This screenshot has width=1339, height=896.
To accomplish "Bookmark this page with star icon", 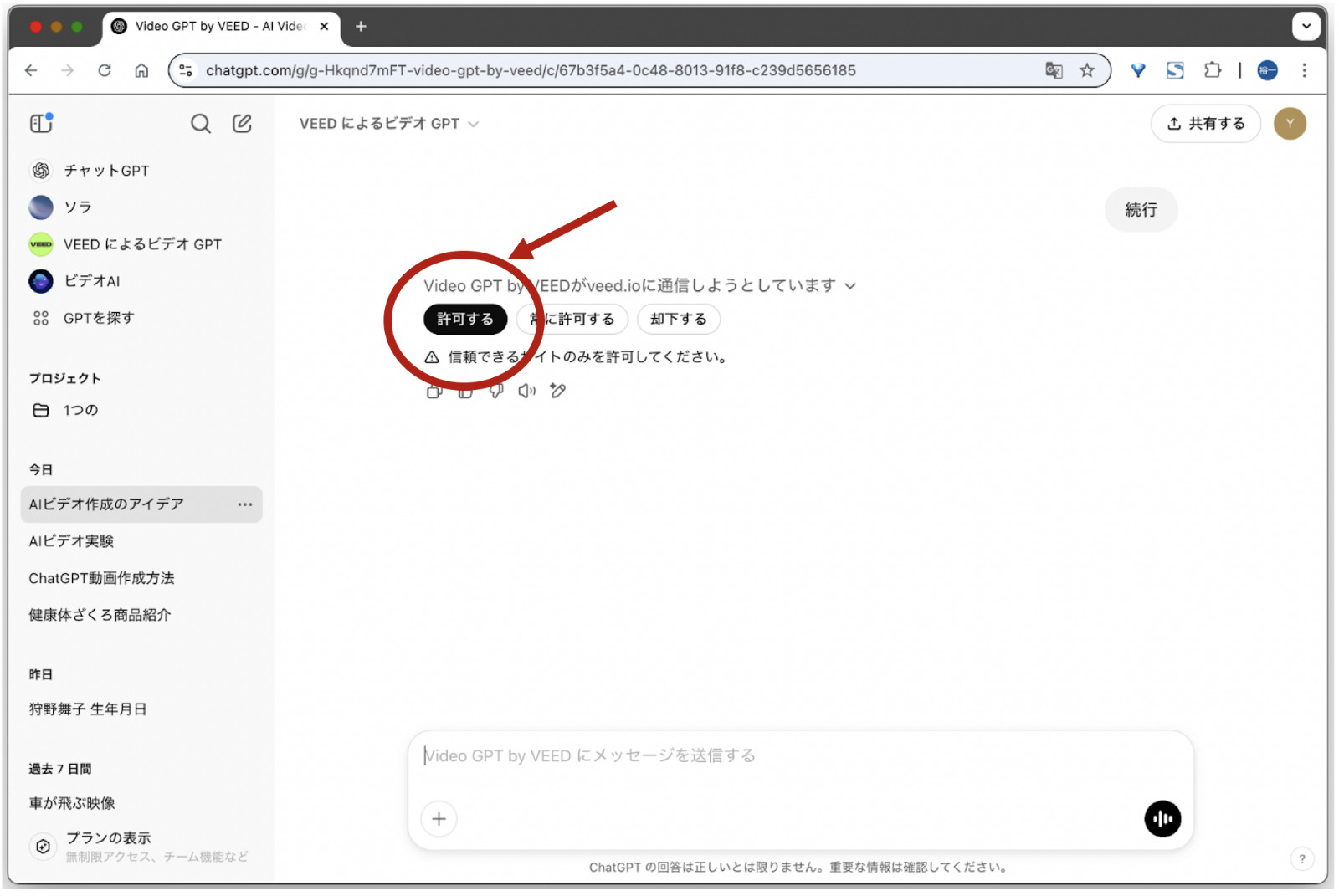I will [1087, 70].
